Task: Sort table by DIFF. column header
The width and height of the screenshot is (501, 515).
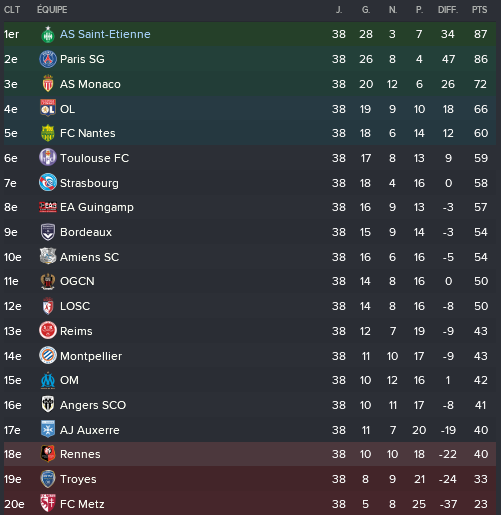Action: tap(448, 10)
